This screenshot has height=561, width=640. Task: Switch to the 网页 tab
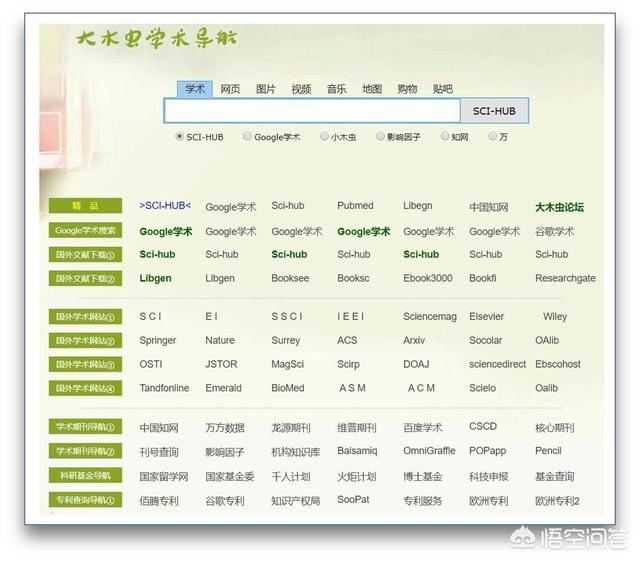point(230,89)
